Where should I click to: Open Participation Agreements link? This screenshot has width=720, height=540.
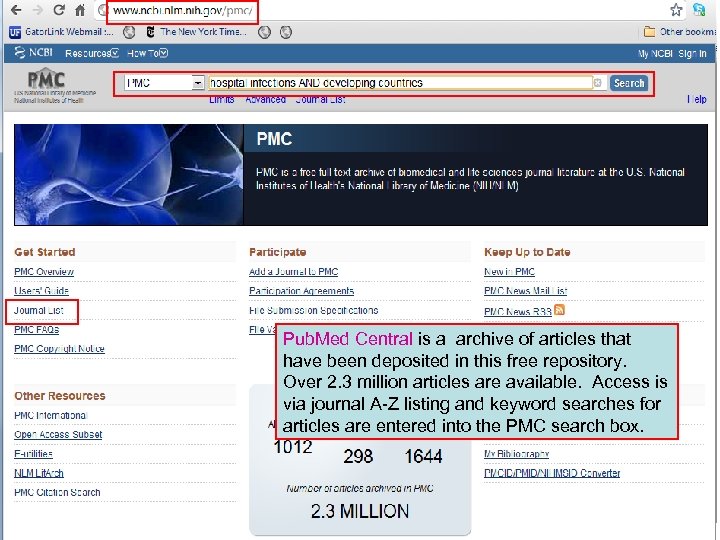pos(301,291)
